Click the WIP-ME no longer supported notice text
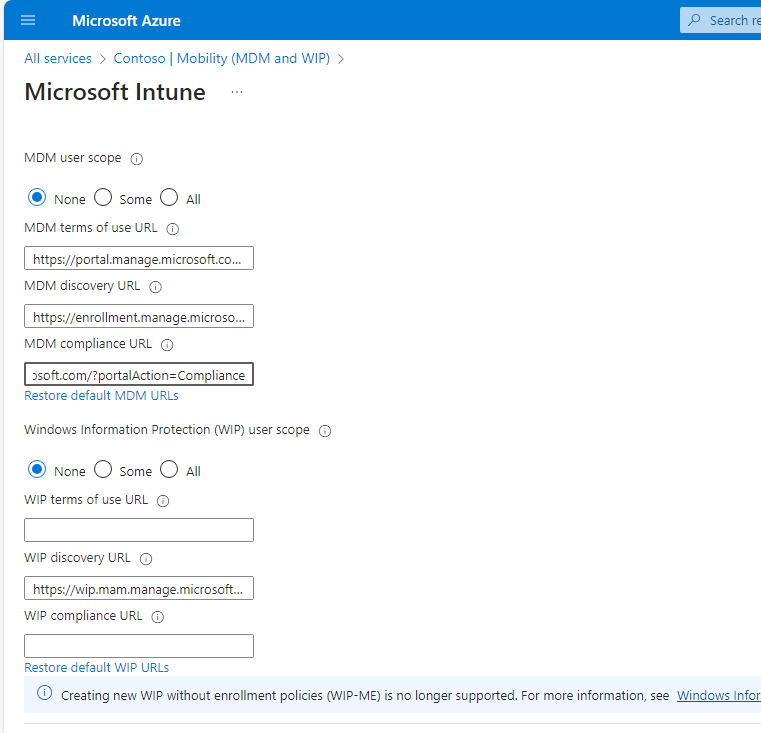This screenshot has width=761, height=733. tap(365, 696)
